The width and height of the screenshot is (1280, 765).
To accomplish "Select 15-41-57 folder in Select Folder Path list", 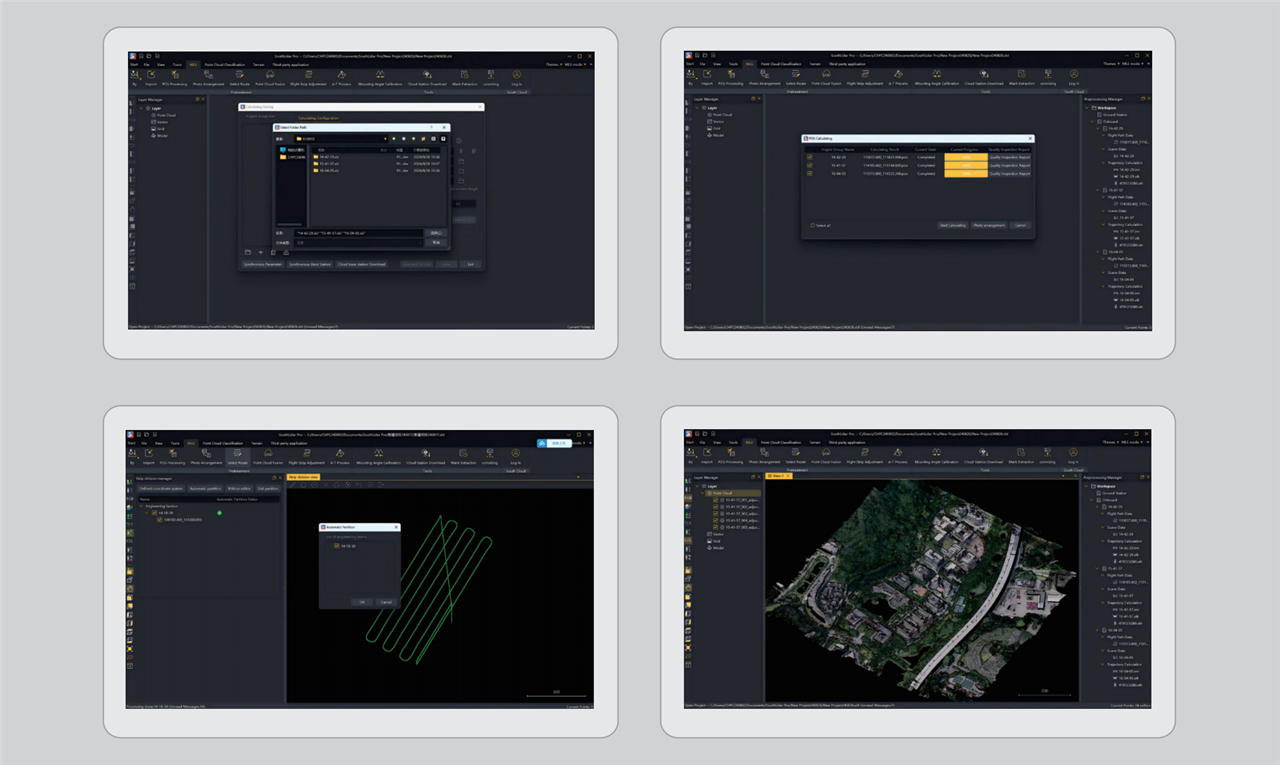I will pos(326,164).
